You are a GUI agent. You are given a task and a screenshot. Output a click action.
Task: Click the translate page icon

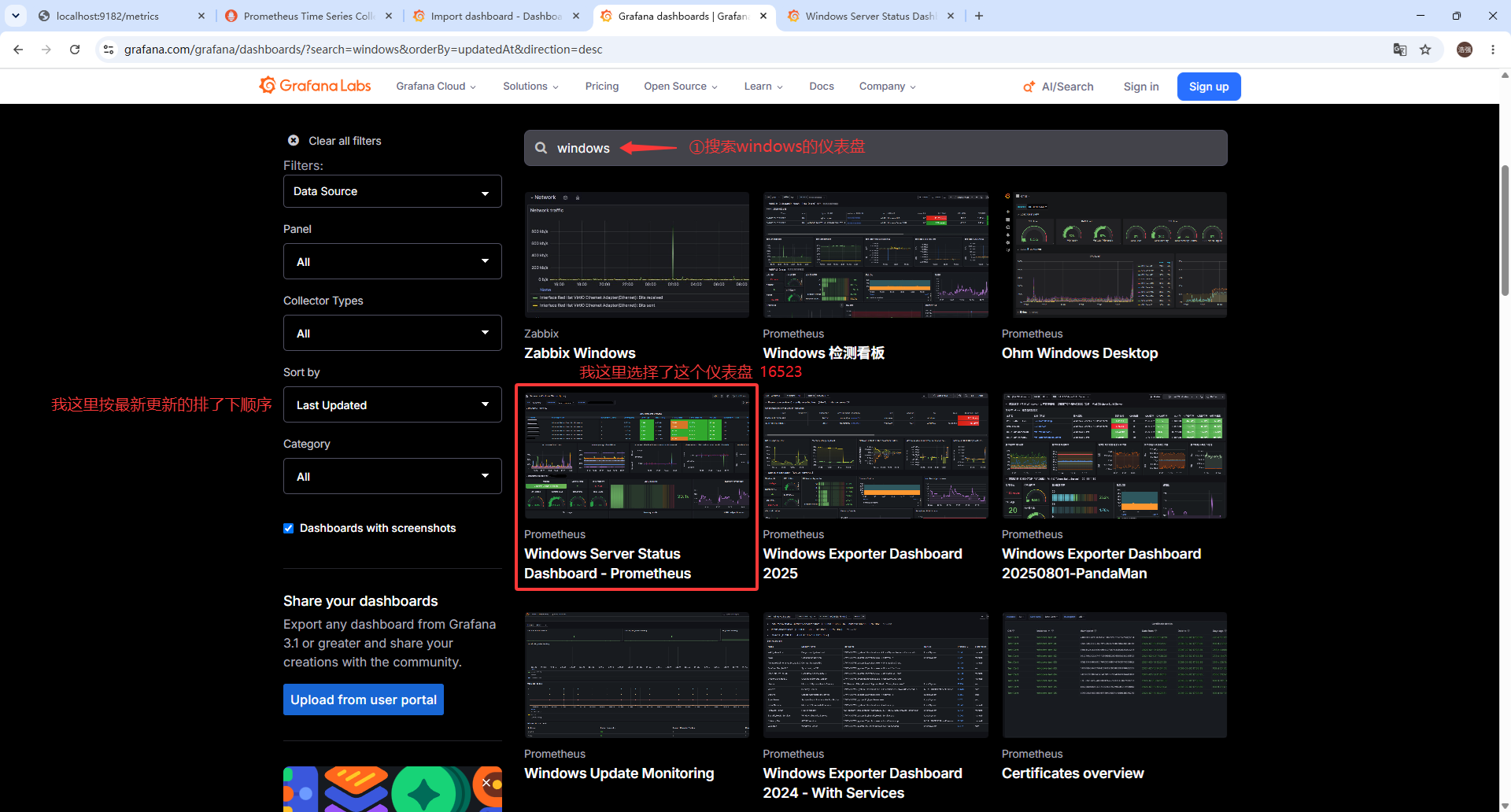pyautogui.click(x=1400, y=50)
